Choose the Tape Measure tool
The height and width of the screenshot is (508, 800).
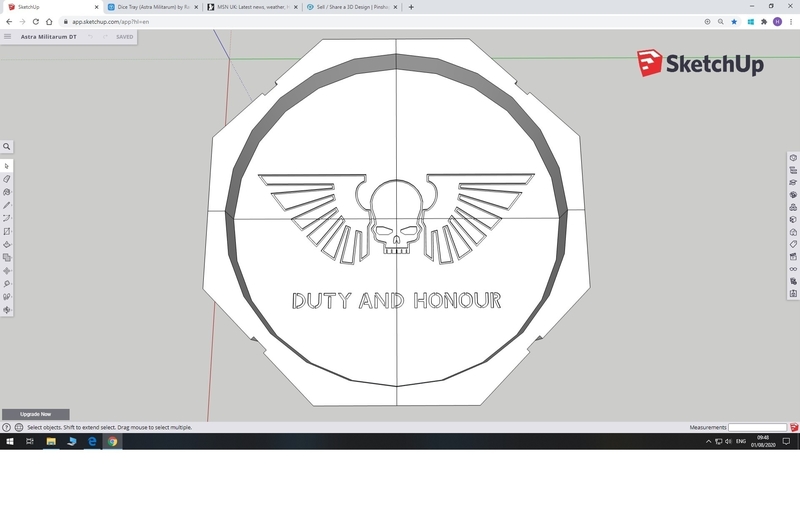[x=7, y=284]
